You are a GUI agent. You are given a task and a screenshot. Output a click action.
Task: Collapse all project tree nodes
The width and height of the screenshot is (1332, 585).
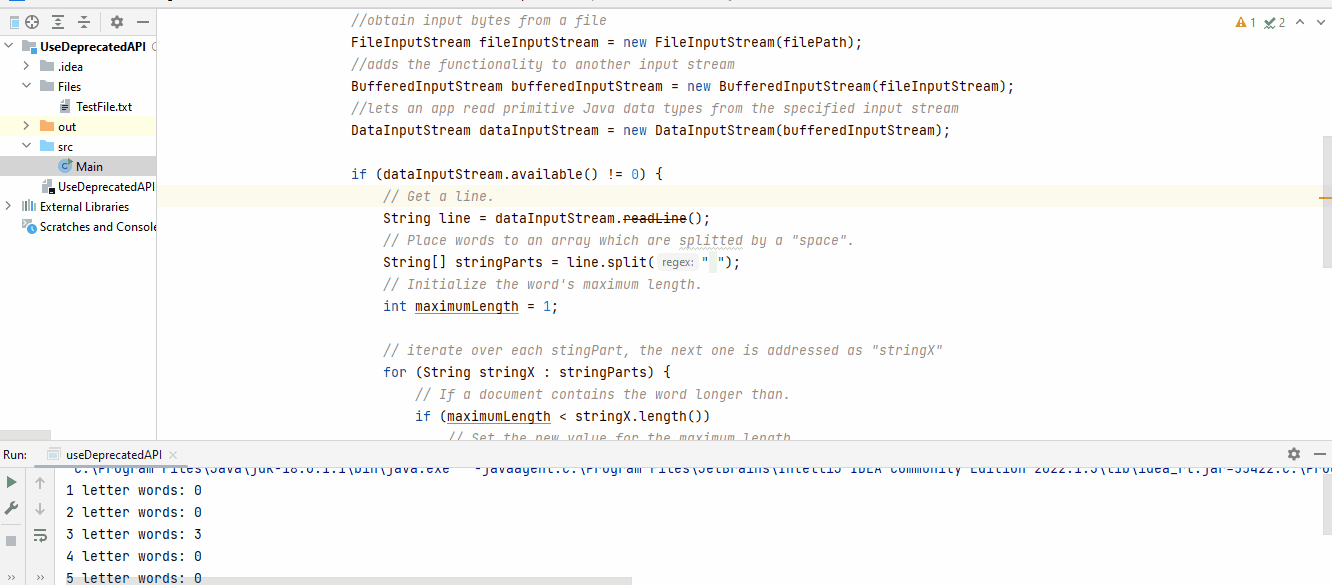tap(83, 22)
